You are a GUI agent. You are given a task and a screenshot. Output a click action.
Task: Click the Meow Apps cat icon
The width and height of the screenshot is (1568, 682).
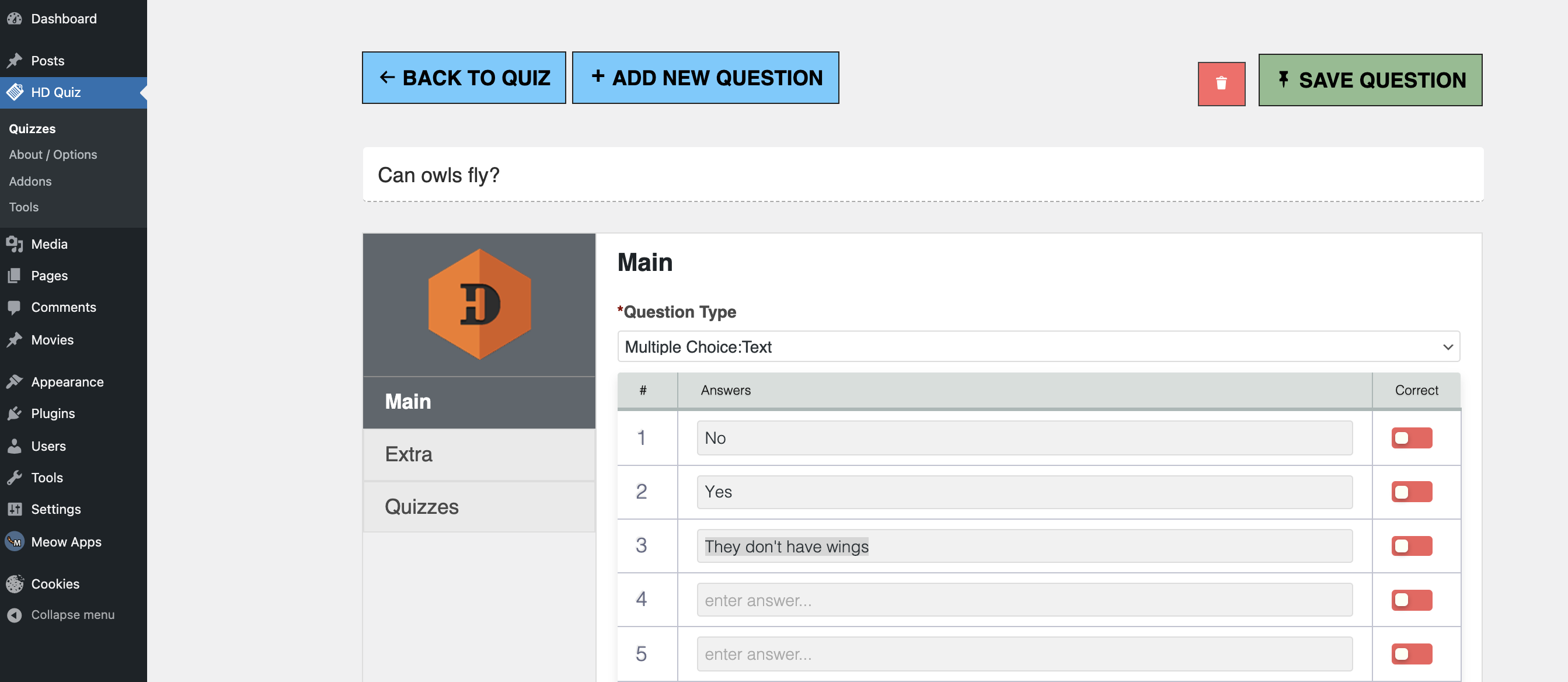click(x=15, y=541)
